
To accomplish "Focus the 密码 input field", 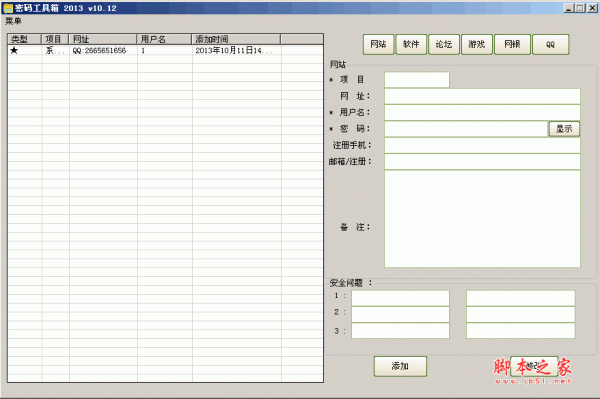I will point(466,129).
